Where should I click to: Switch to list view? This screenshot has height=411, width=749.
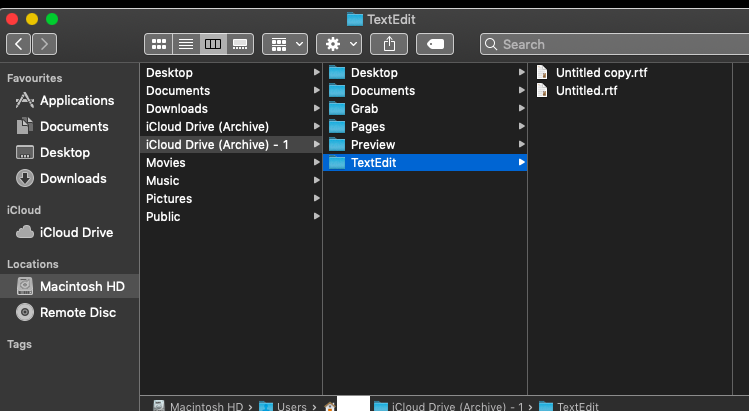(186, 44)
